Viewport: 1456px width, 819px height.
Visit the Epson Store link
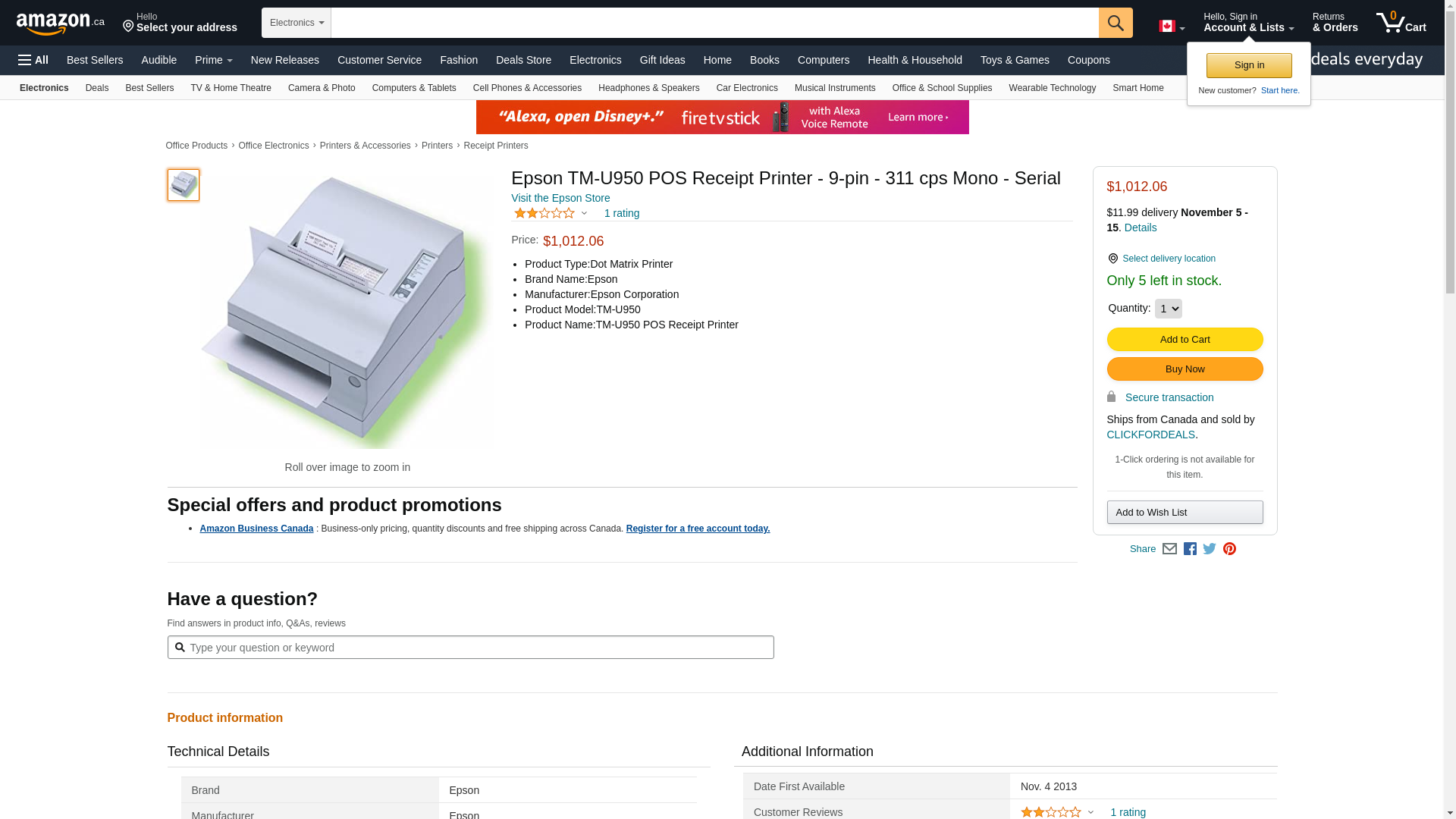pos(560,198)
